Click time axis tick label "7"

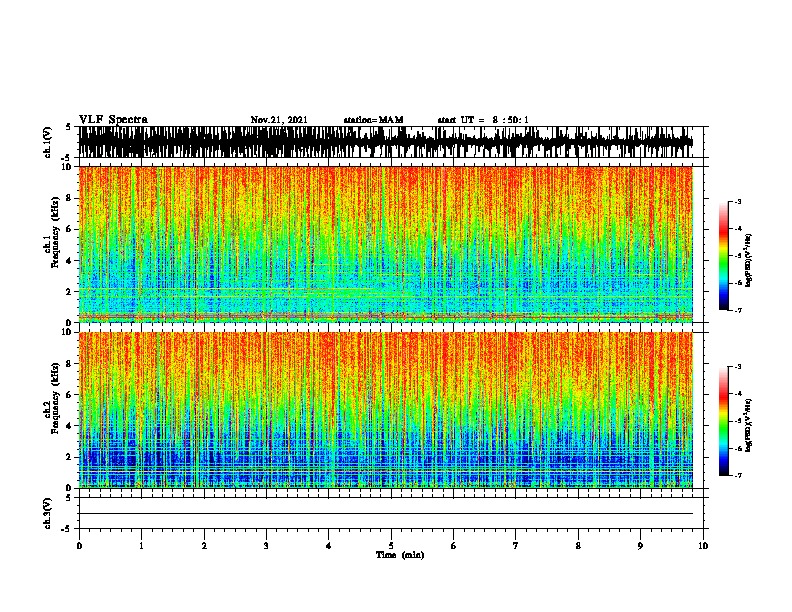tap(516, 546)
